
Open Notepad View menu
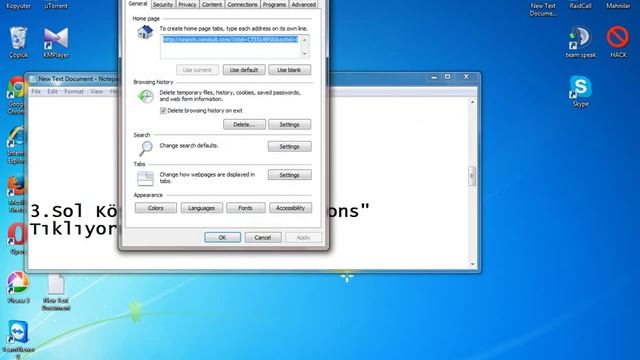[x=97, y=91]
